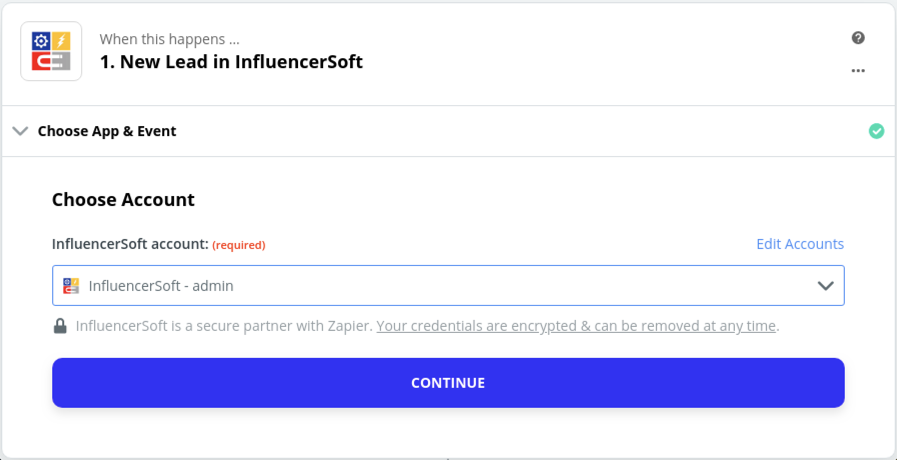Click the InfluencerSoft app logo
Image resolution: width=897 pixels, height=460 pixels.
(51, 51)
